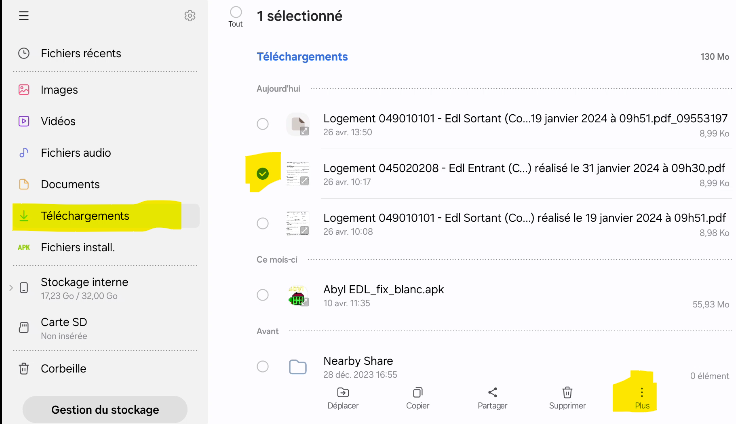Viewport: 736px width, 424px height.
Task: Go to Images category
Action: 59,90
